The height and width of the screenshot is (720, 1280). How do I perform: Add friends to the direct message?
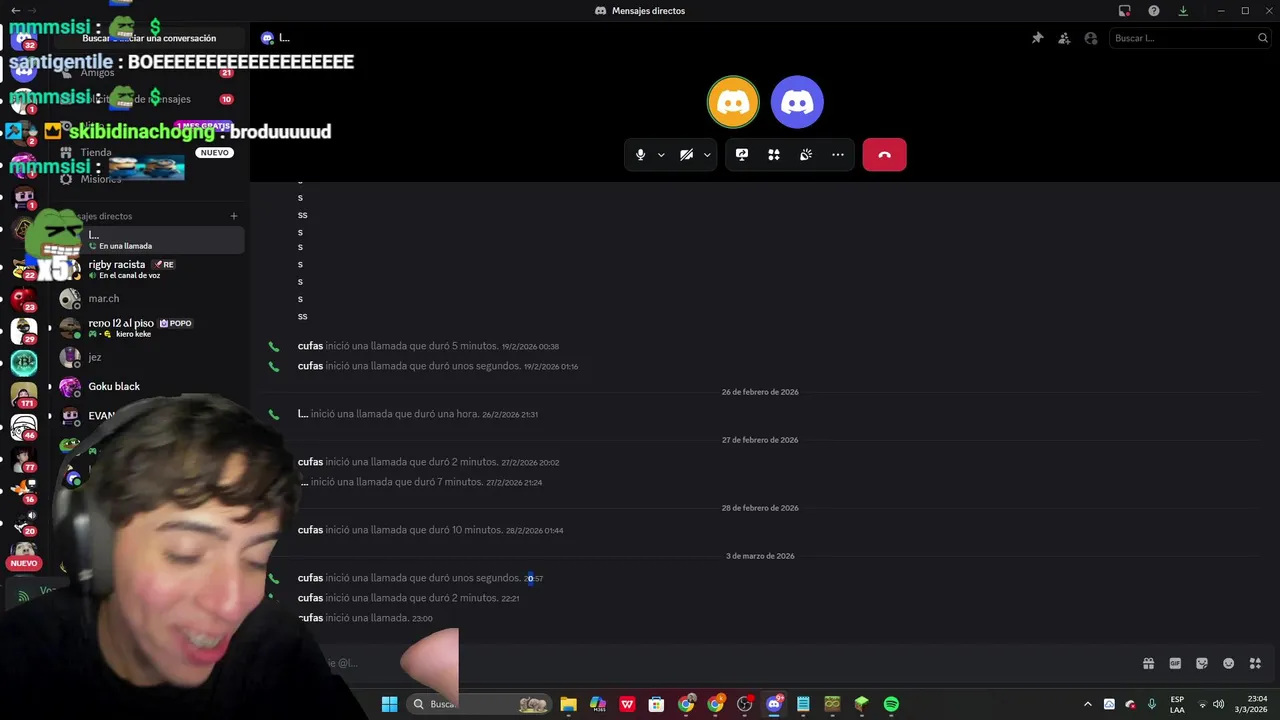pyautogui.click(x=1064, y=38)
